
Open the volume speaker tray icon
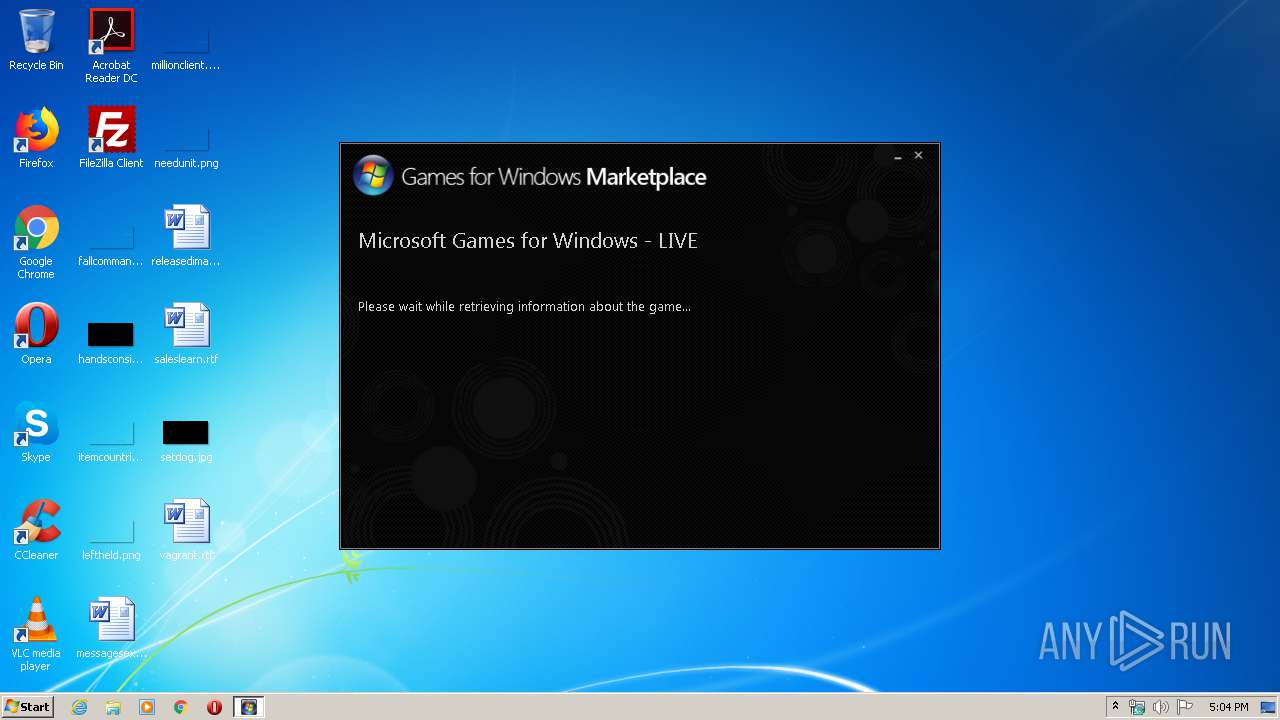pos(1161,707)
